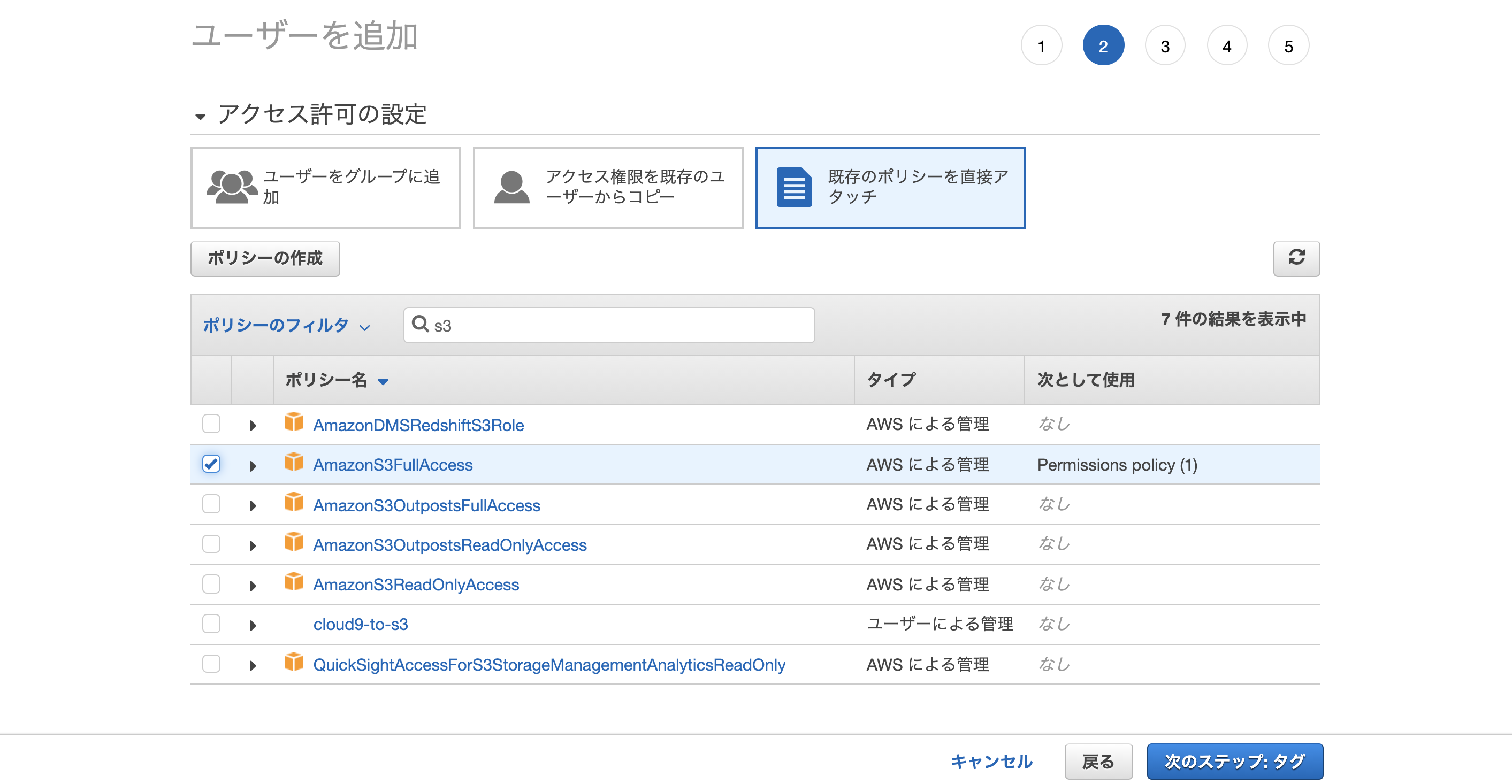Expand the AmazonS3OutpostsFullAccess row details
1512x784 pixels.
[253, 505]
